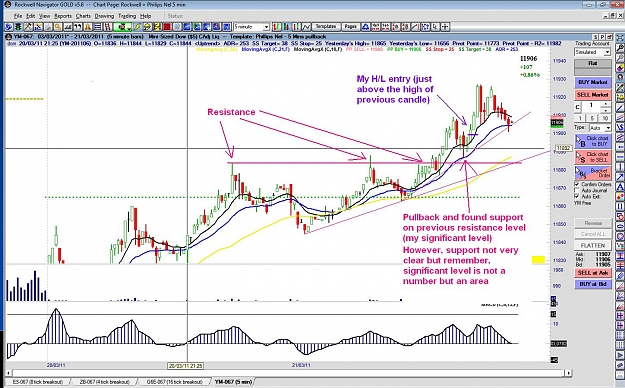625x388 pixels.
Task: Select the diagonal arrow drawing tool
Action: pos(619,176)
